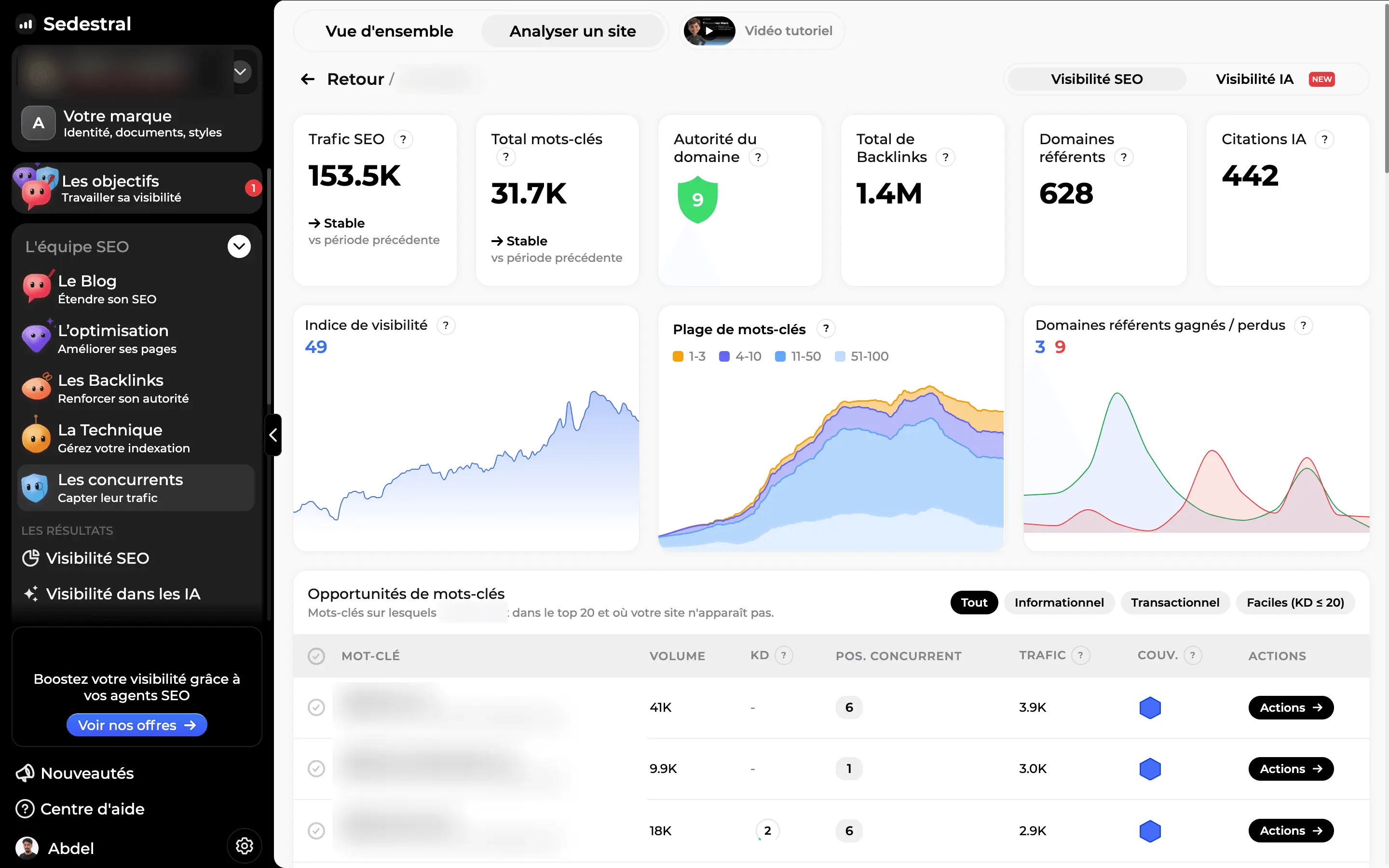Click the Trafic SEO help question mark
The height and width of the screenshot is (868, 1389).
tap(403, 139)
